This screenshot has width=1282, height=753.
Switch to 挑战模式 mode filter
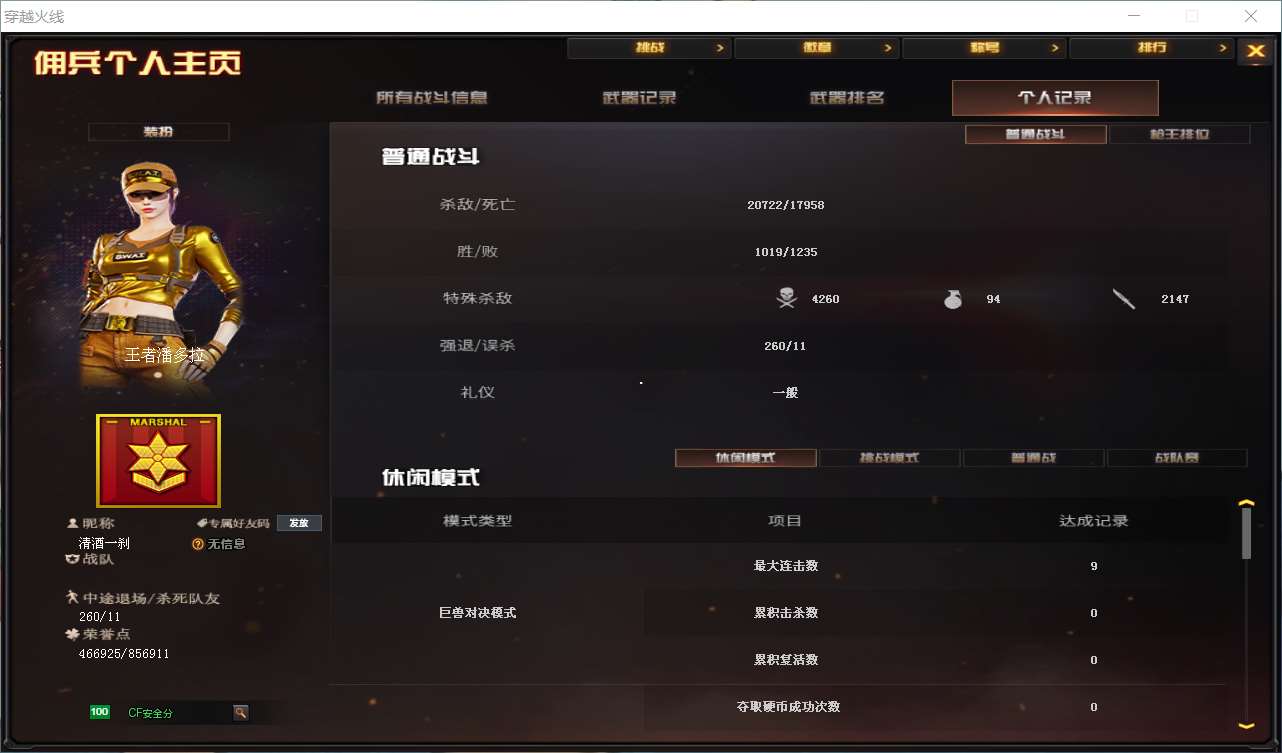click(x=890, y=458)
